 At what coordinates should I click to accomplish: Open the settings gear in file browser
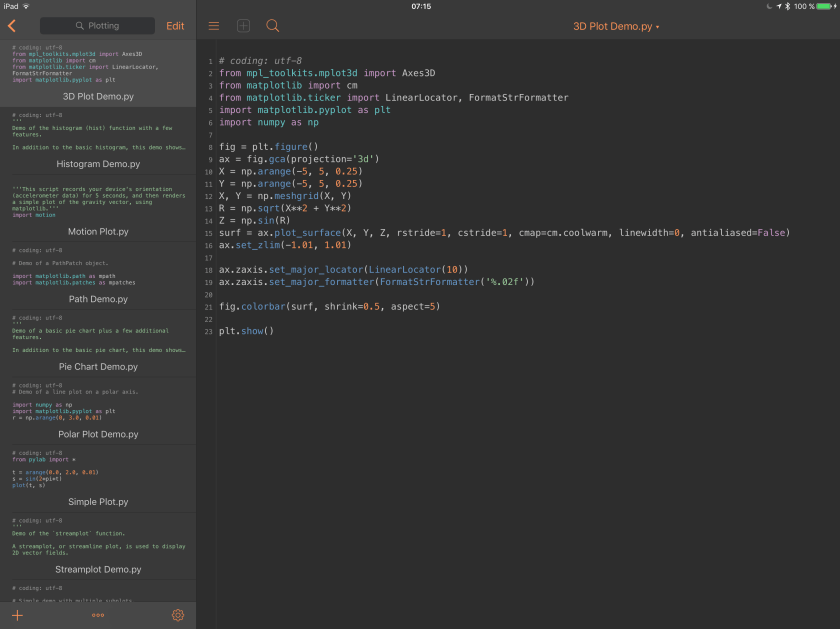coord(178,615)
